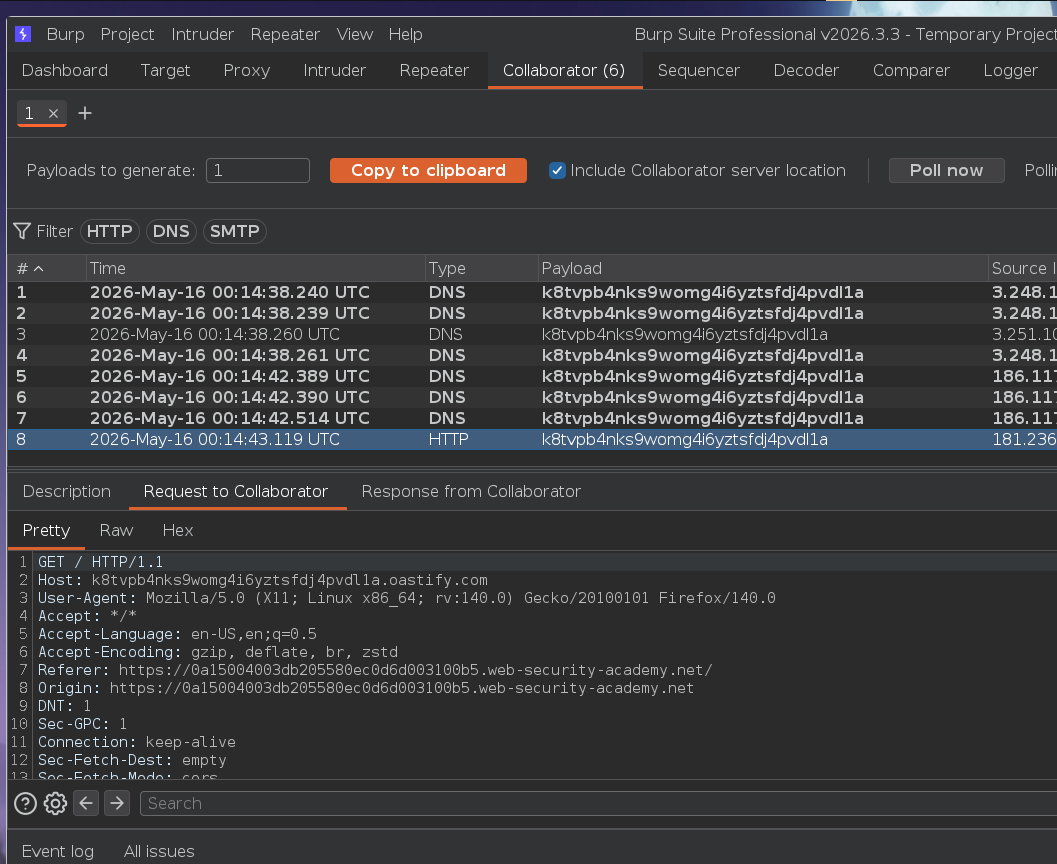Select interaction row 7 at 00:14:42.514
1057x864 pixels.
[532, 418]
